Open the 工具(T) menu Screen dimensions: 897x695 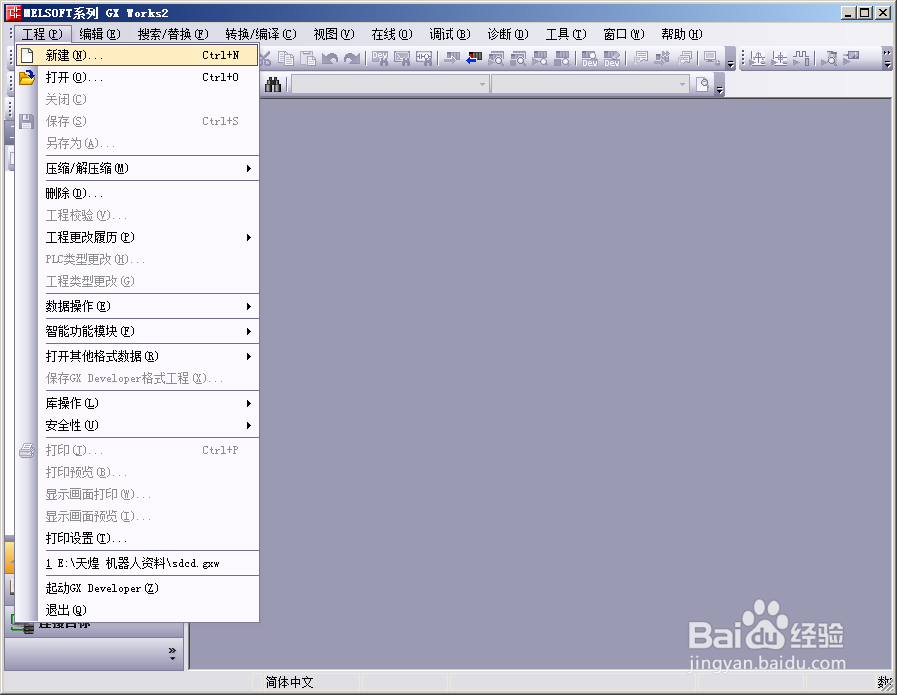point(566,34)
